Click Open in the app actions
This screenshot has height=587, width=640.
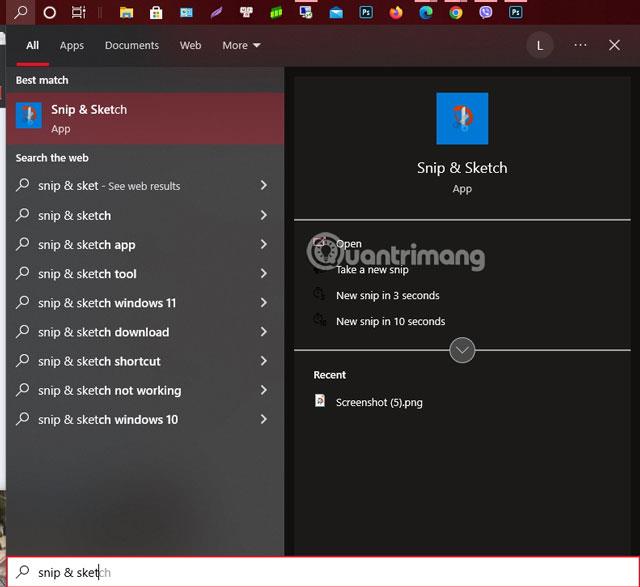349,244
